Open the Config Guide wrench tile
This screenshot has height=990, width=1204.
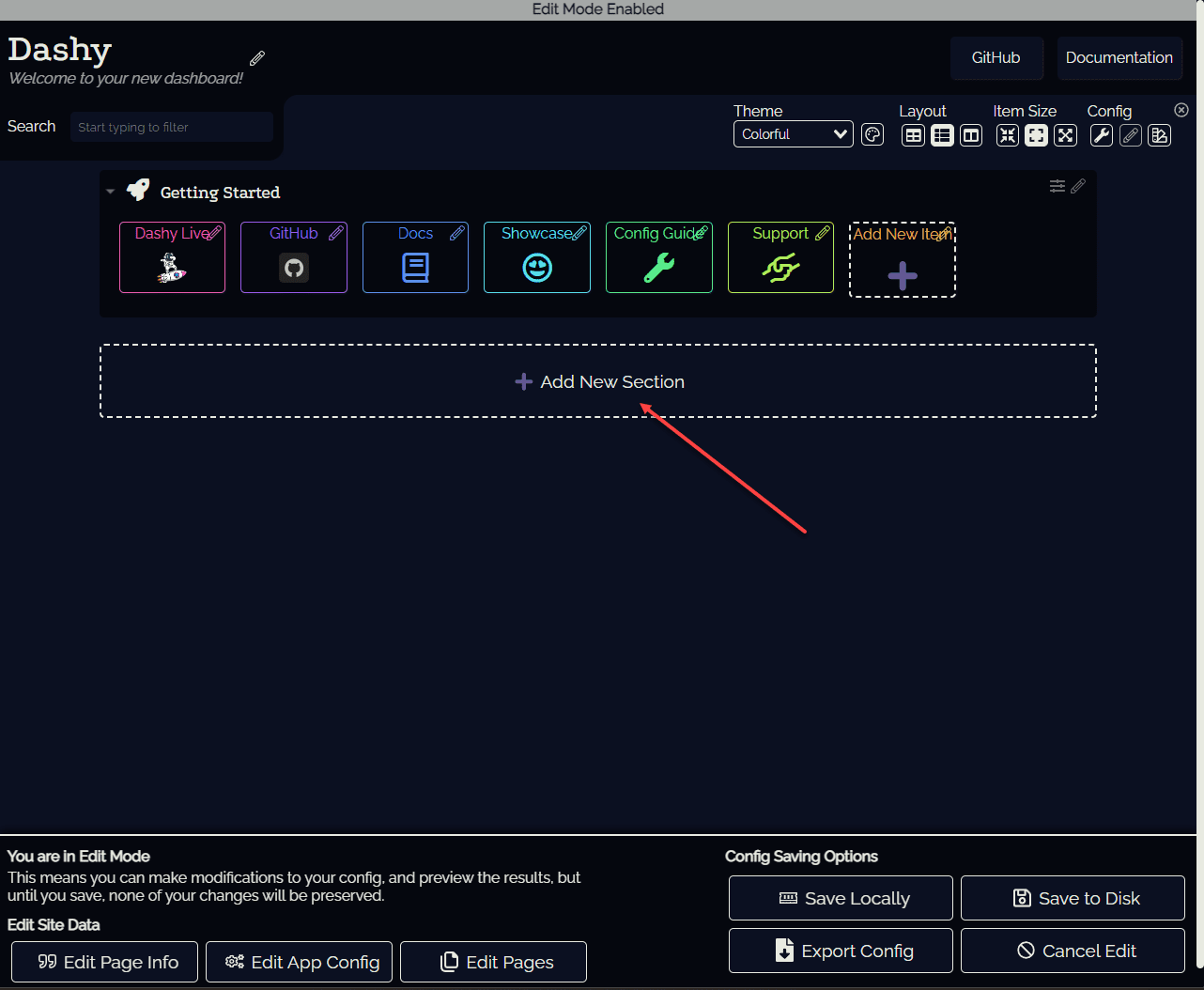coord(659,257)
